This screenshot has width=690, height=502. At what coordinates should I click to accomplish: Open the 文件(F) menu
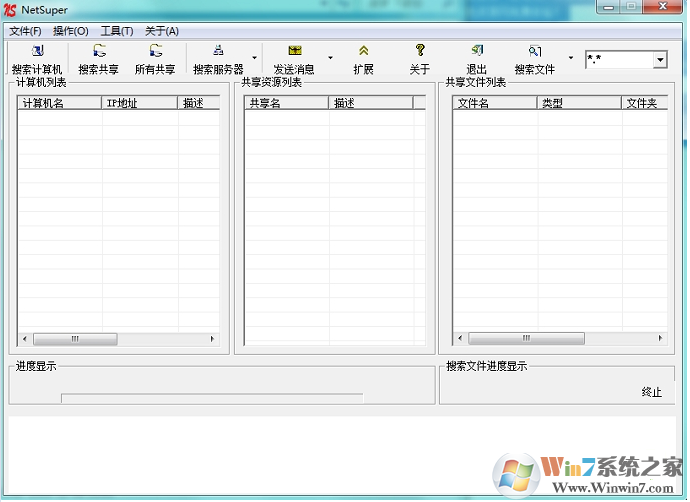(26, 31)
